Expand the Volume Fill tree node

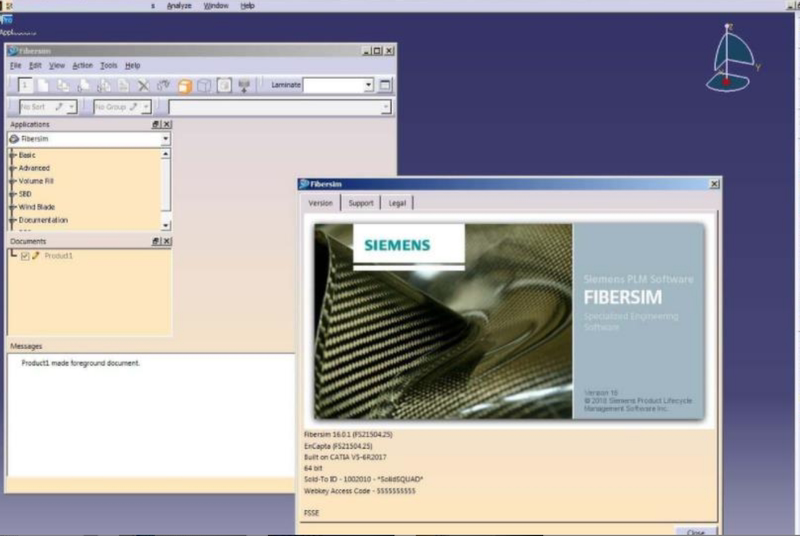click(13, 181)
